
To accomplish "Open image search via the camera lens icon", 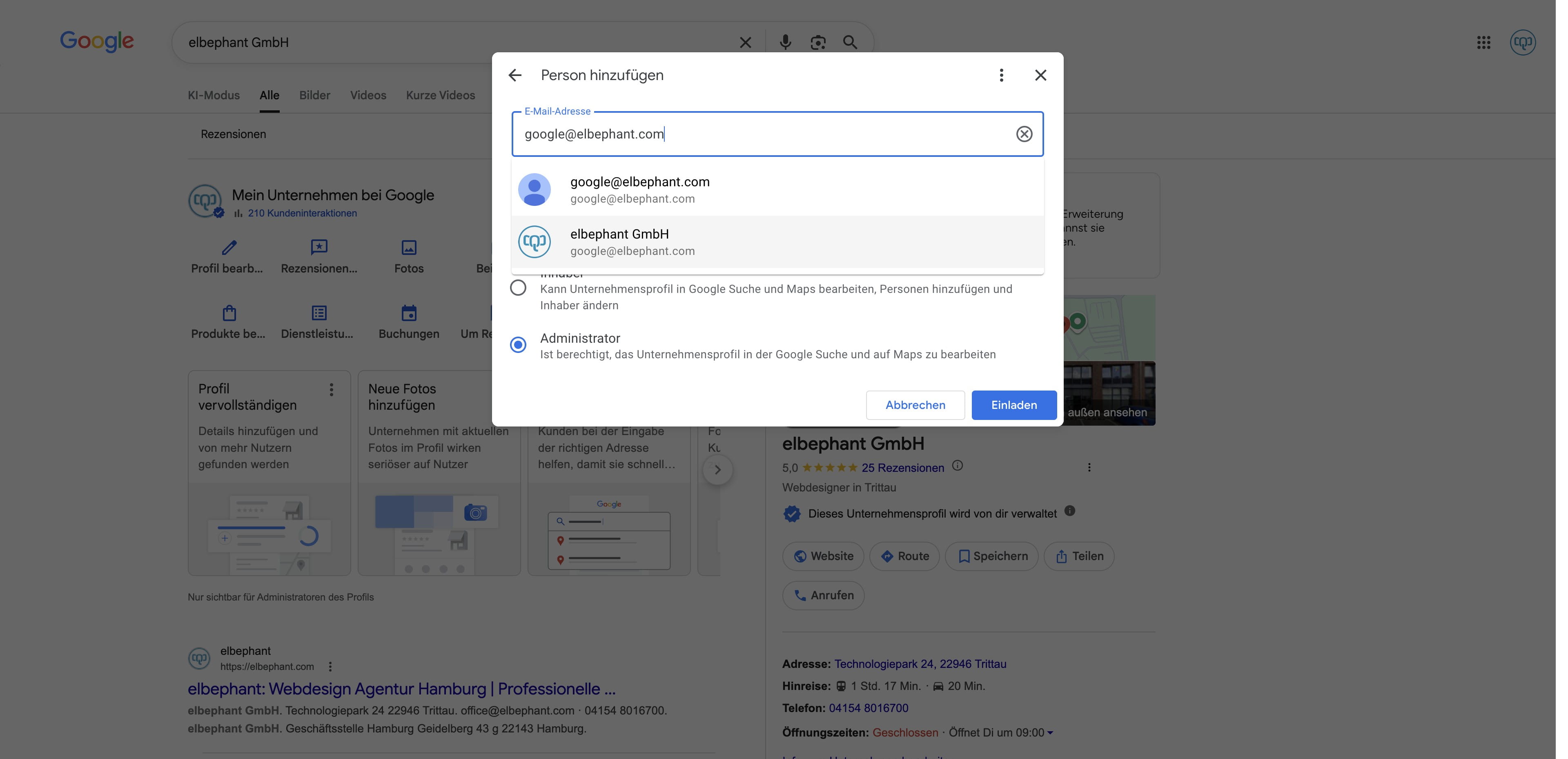I will pyautogui.click(x=817, y=42).
